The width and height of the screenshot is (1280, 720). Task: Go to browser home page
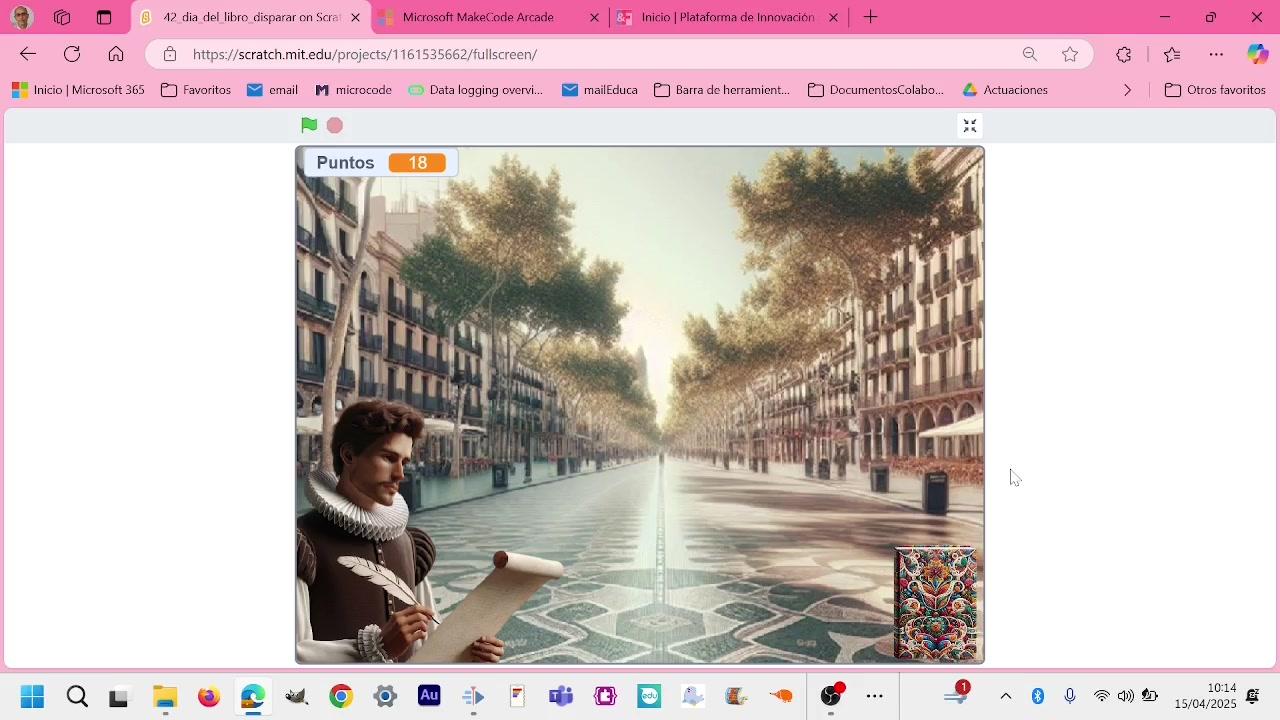[116, 55]
